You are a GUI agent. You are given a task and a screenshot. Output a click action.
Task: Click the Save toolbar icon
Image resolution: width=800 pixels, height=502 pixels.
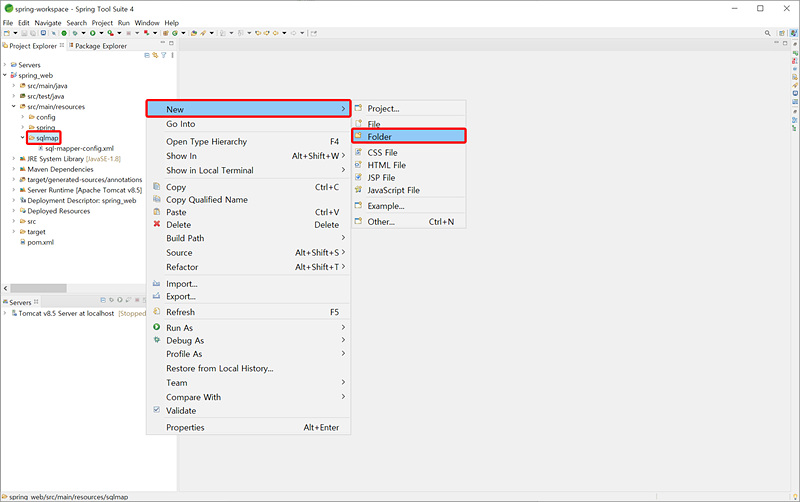(x=24, y=33)
